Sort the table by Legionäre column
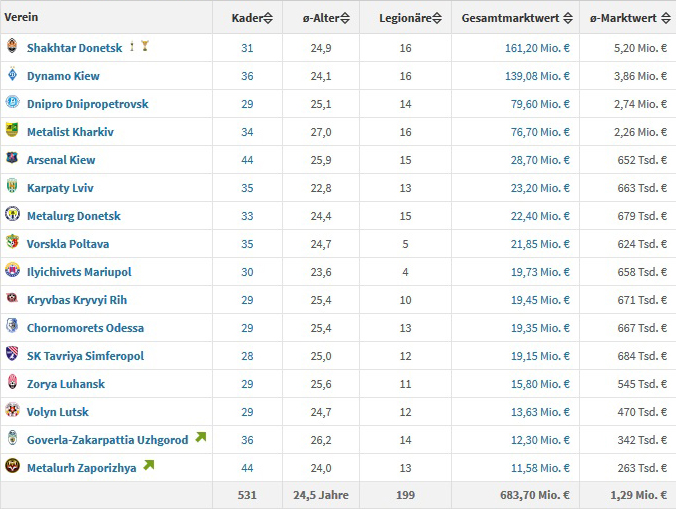Screen dimensions: 676x509 click(407, 18)
